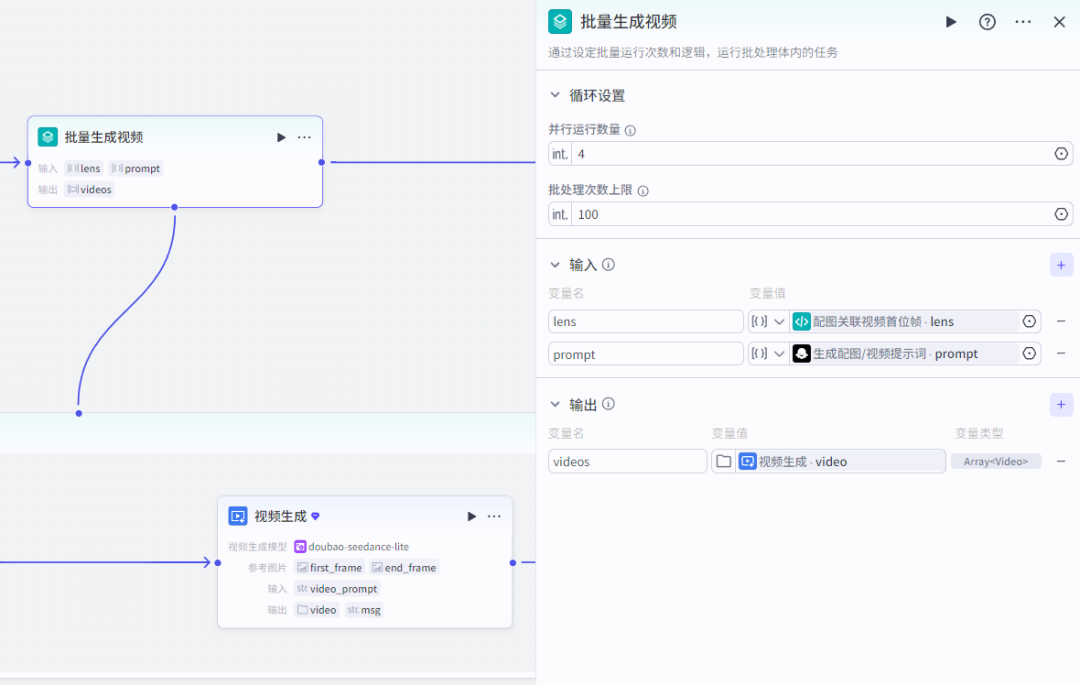Select the 生成配图/视频提示词 · prompt value
The image size is (1080, 685).
pos(904,354)
